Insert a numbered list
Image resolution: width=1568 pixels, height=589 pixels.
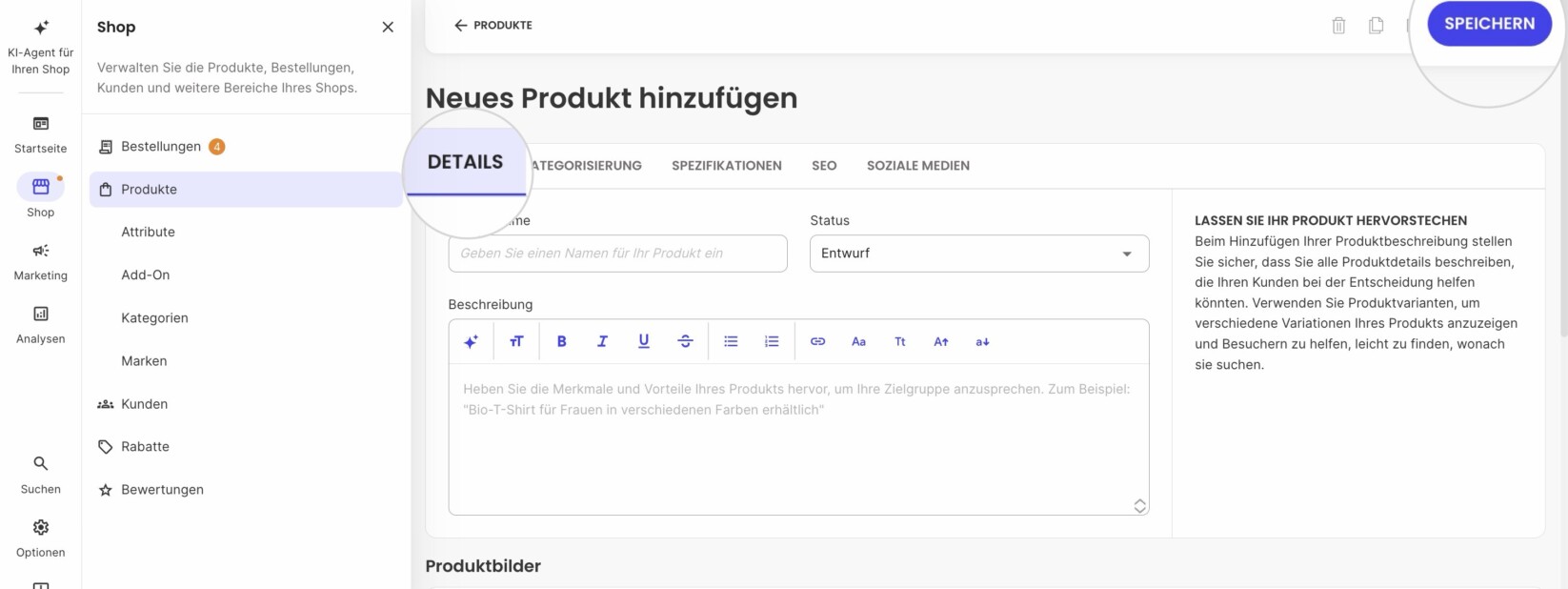tap(772, 341)
